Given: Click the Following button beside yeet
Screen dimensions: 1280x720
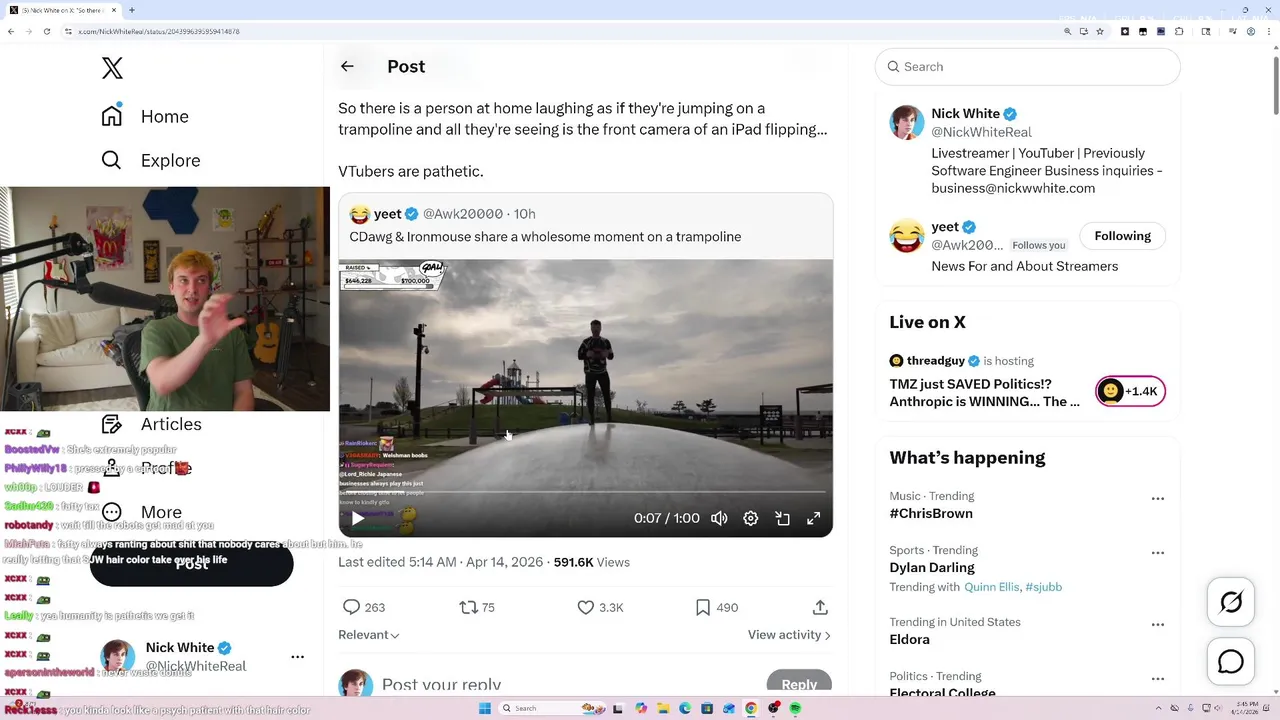Looking at the screenshot, I should click(1122, 236).
